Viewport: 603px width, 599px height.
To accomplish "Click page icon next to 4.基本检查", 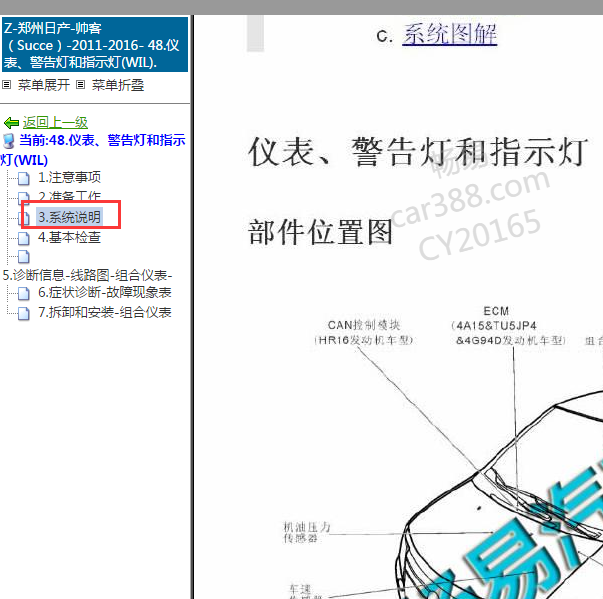I will [x=24, y=238].
